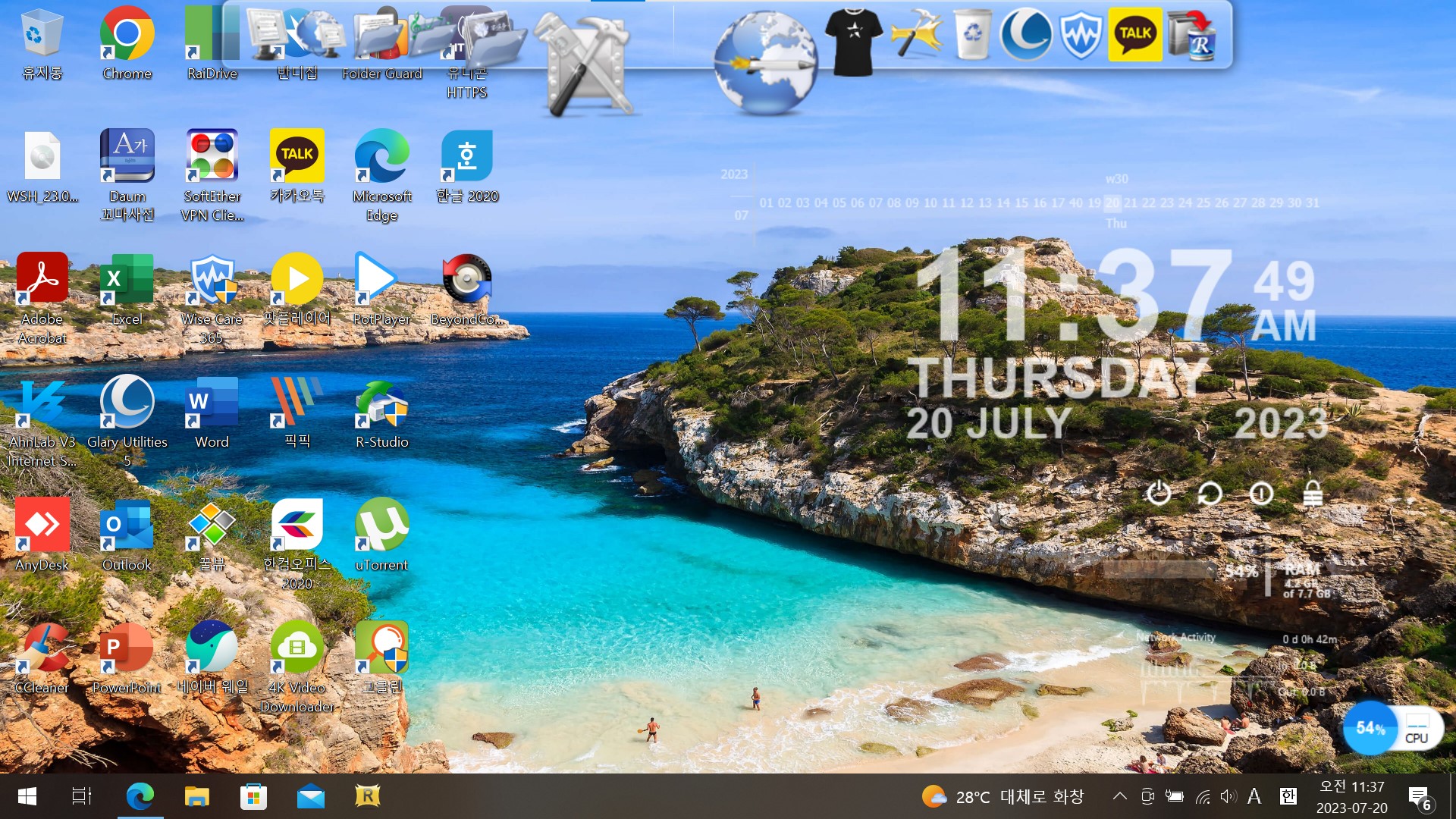The width and height of the screenshot is (1456, 819).
Task: Launch AnyDesk remote desktop
Action: (x=42, y=534)
